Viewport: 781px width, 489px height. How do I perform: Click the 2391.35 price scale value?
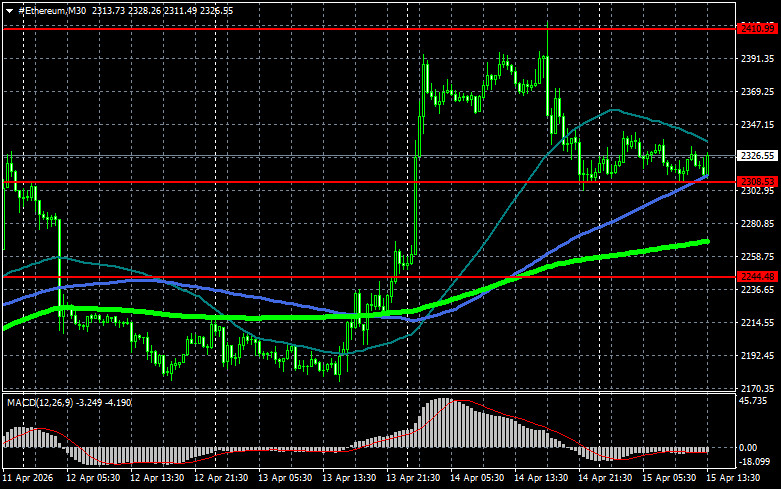coord(758,59)
